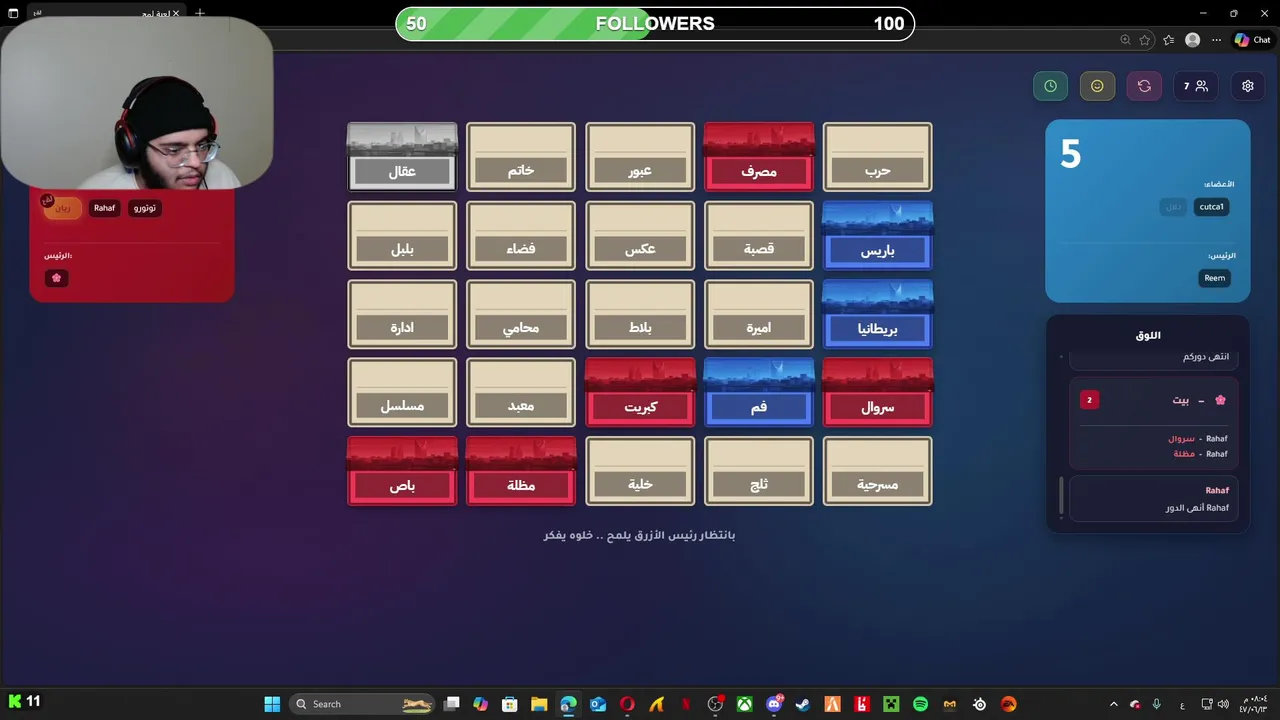Open Task View on the taskbar
1280x720 pixels.
click(452, 704)
